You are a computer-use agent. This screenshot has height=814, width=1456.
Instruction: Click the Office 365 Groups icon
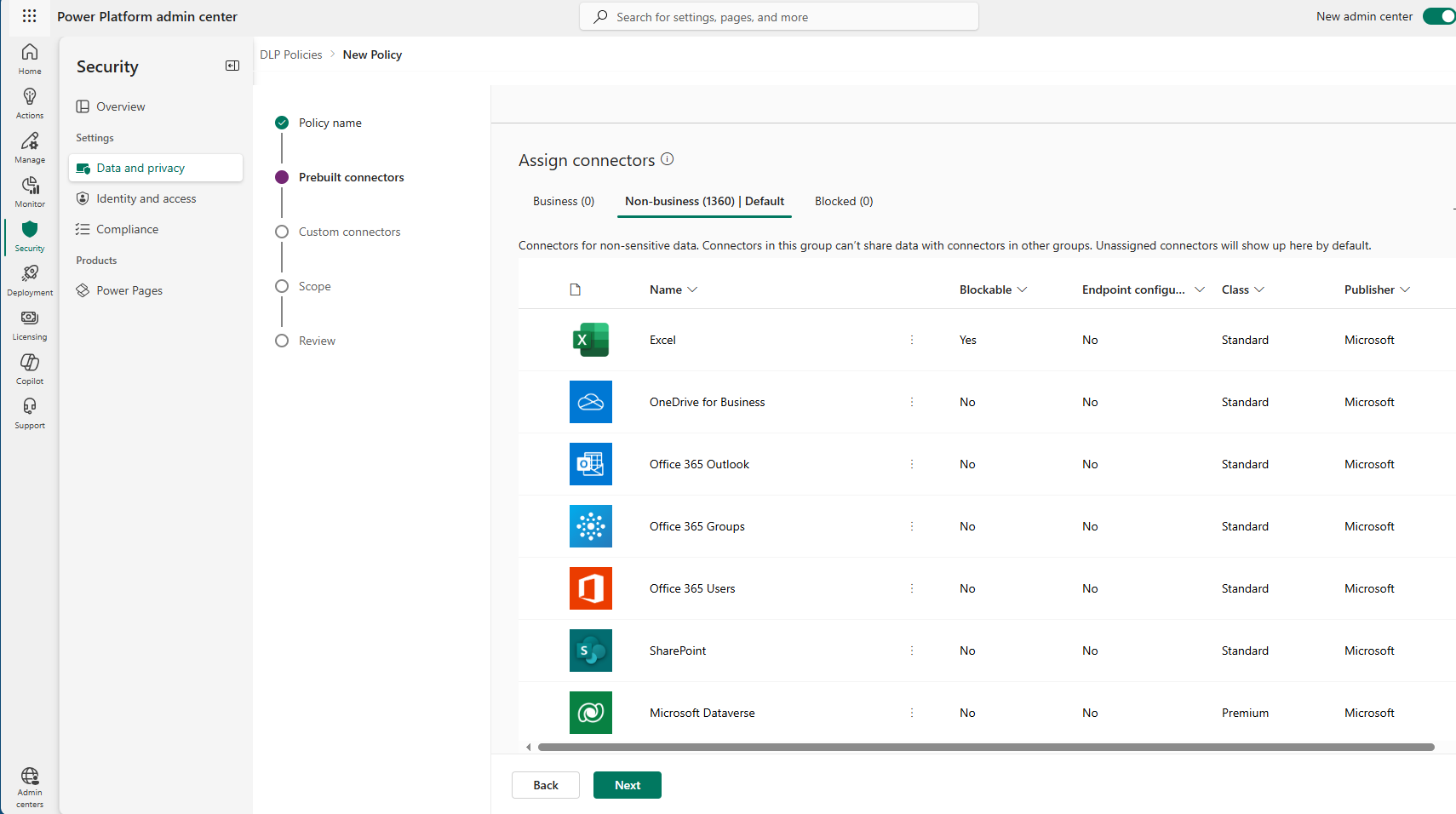591,526
